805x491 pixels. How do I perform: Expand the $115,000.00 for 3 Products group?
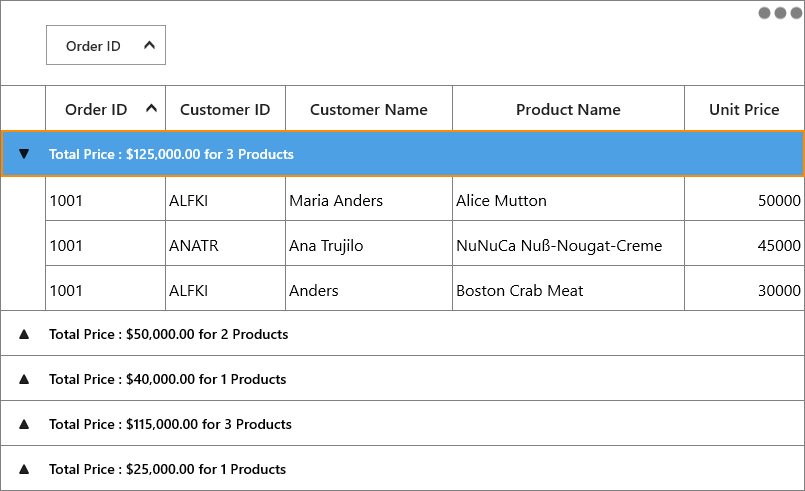click(24, 424)
